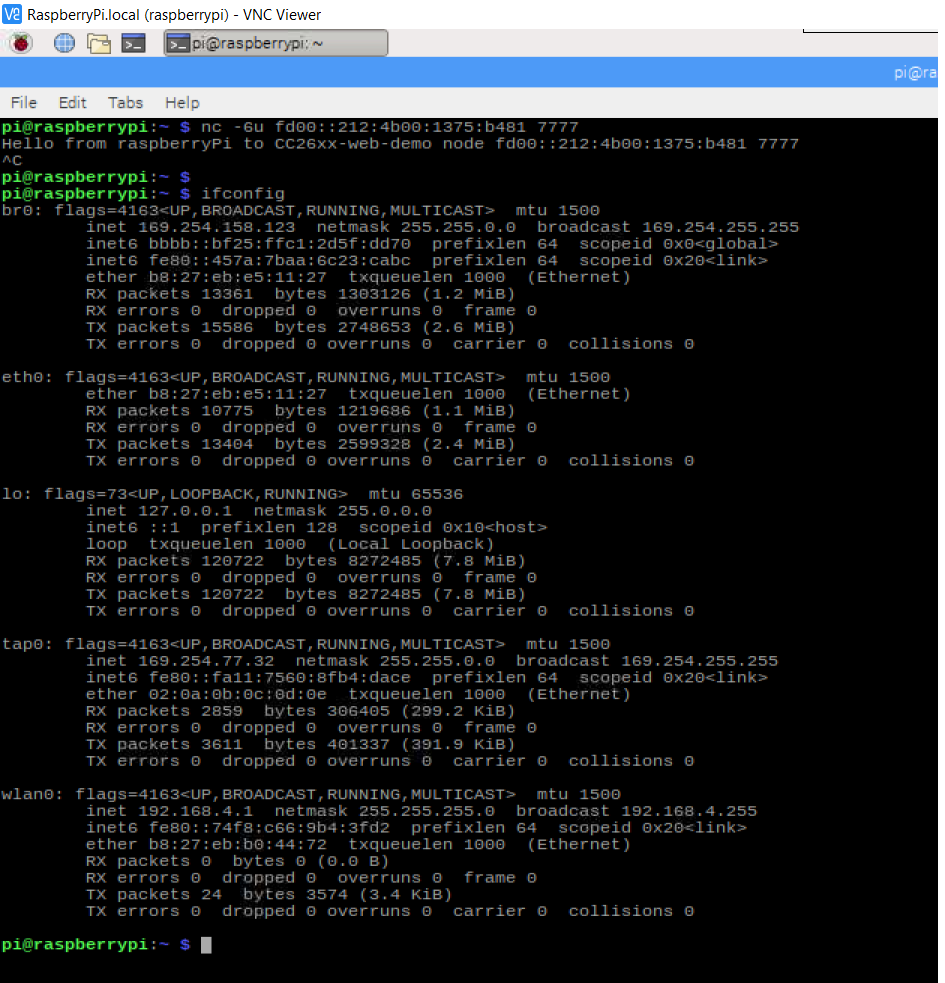This screenshot has width=945, height=983.
Task: Click the "br0:" interface name
Action: pos(22,210)
